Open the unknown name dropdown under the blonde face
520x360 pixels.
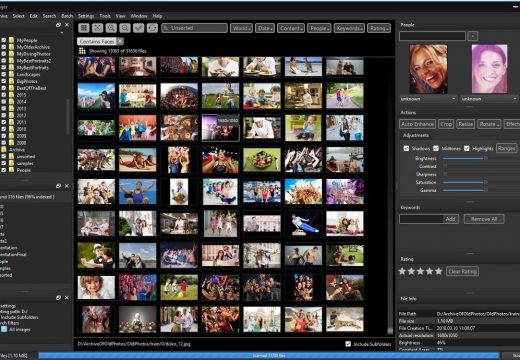tap(428, 99)
